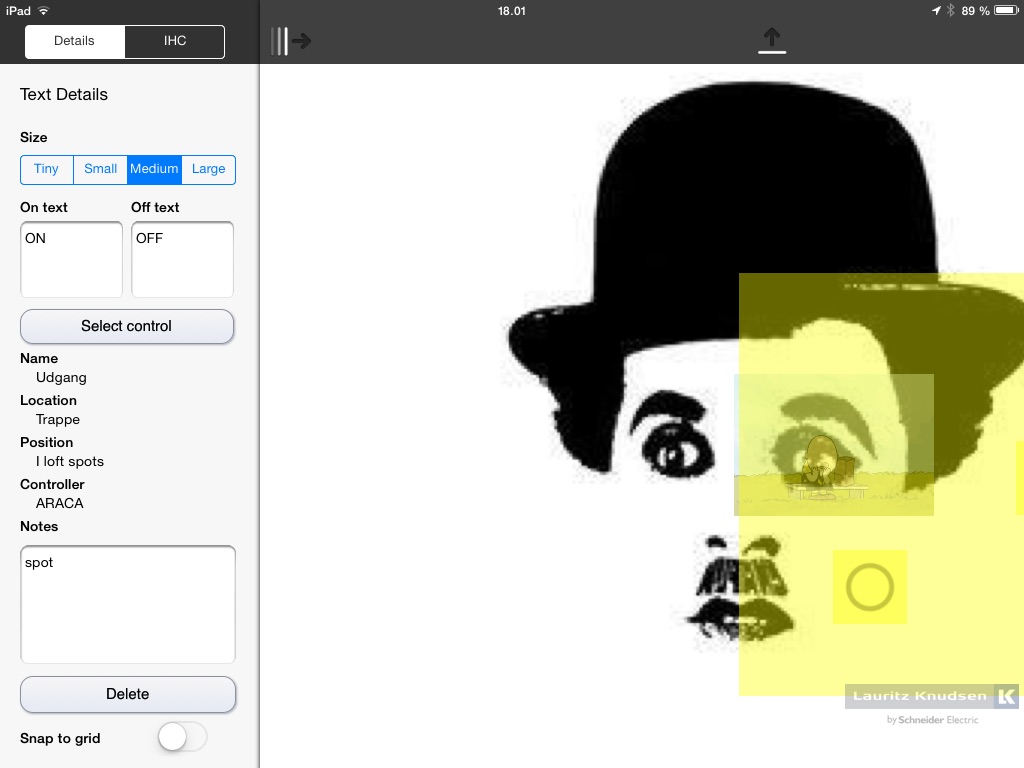Screen dimensions: 1024x768
Task: Tap the Lauritz Knudsen logo
Action: tap(932, 697)
